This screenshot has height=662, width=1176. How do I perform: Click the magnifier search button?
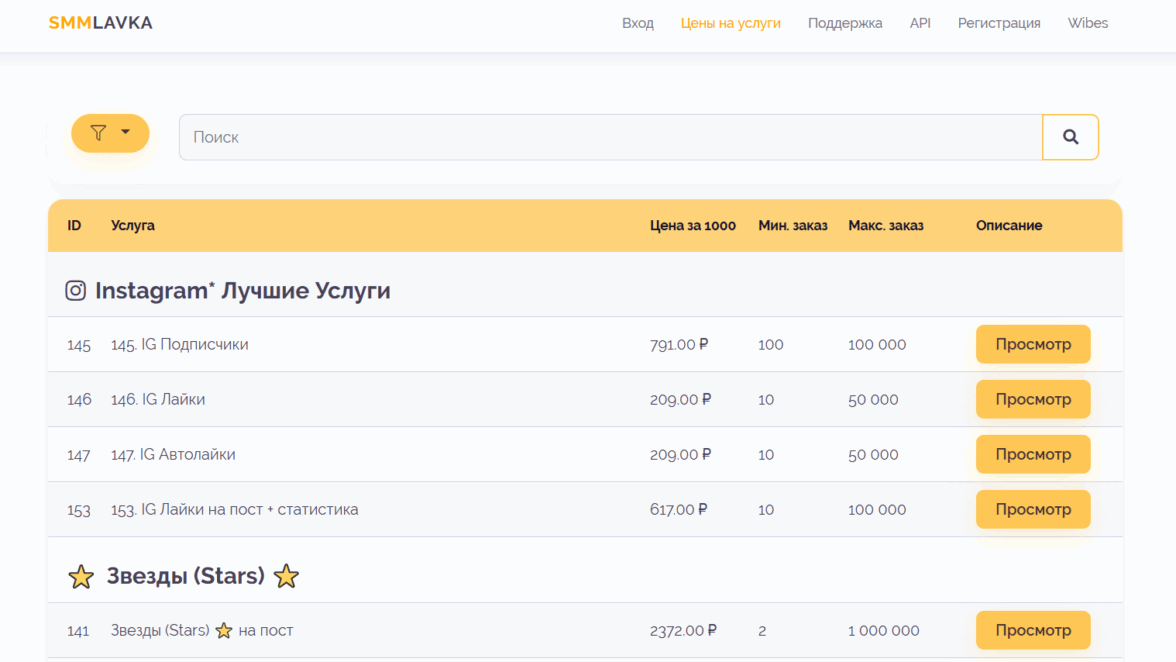tap(1070, 137)
